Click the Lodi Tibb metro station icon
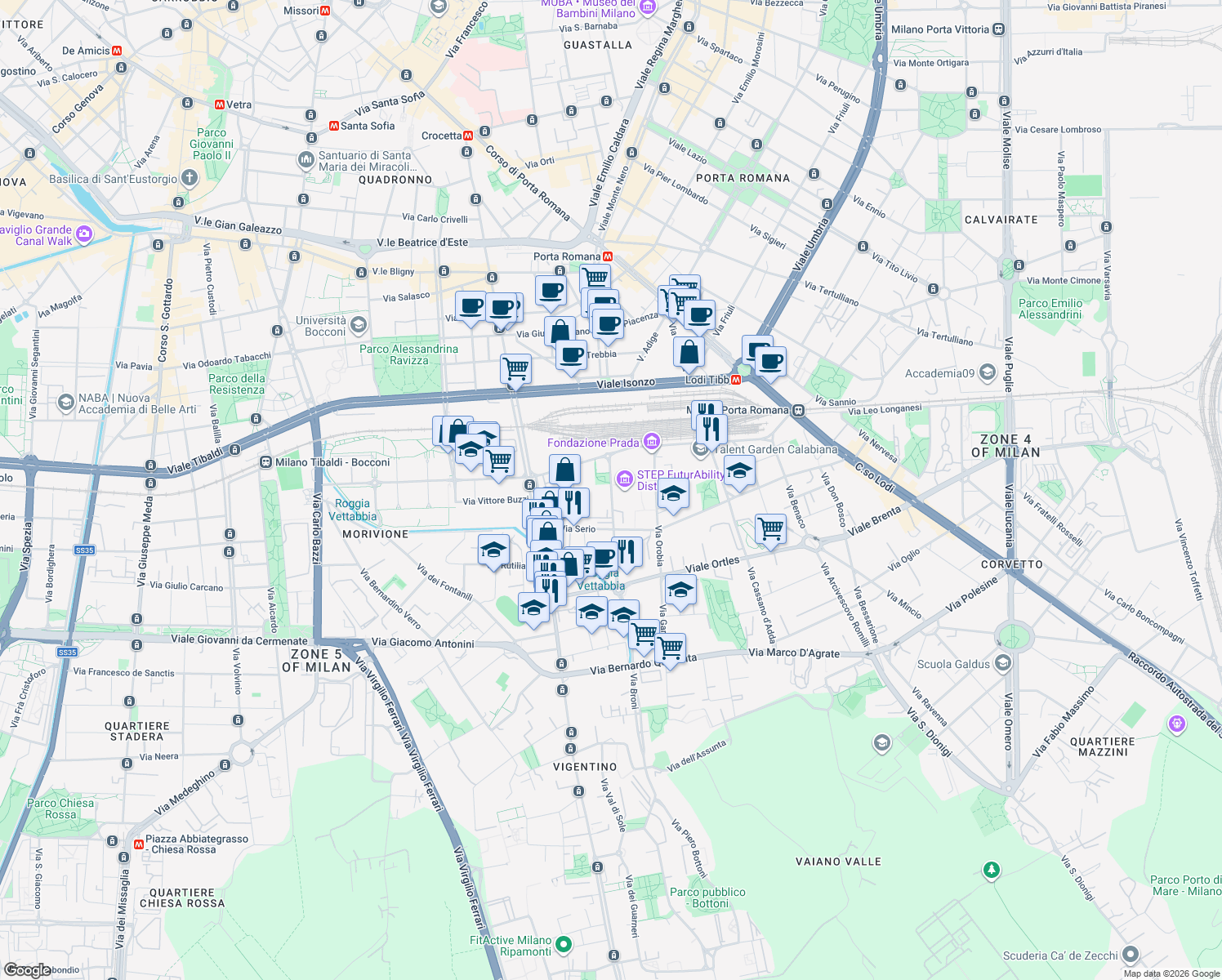The image size is (1222, 980). coord(737,379)
